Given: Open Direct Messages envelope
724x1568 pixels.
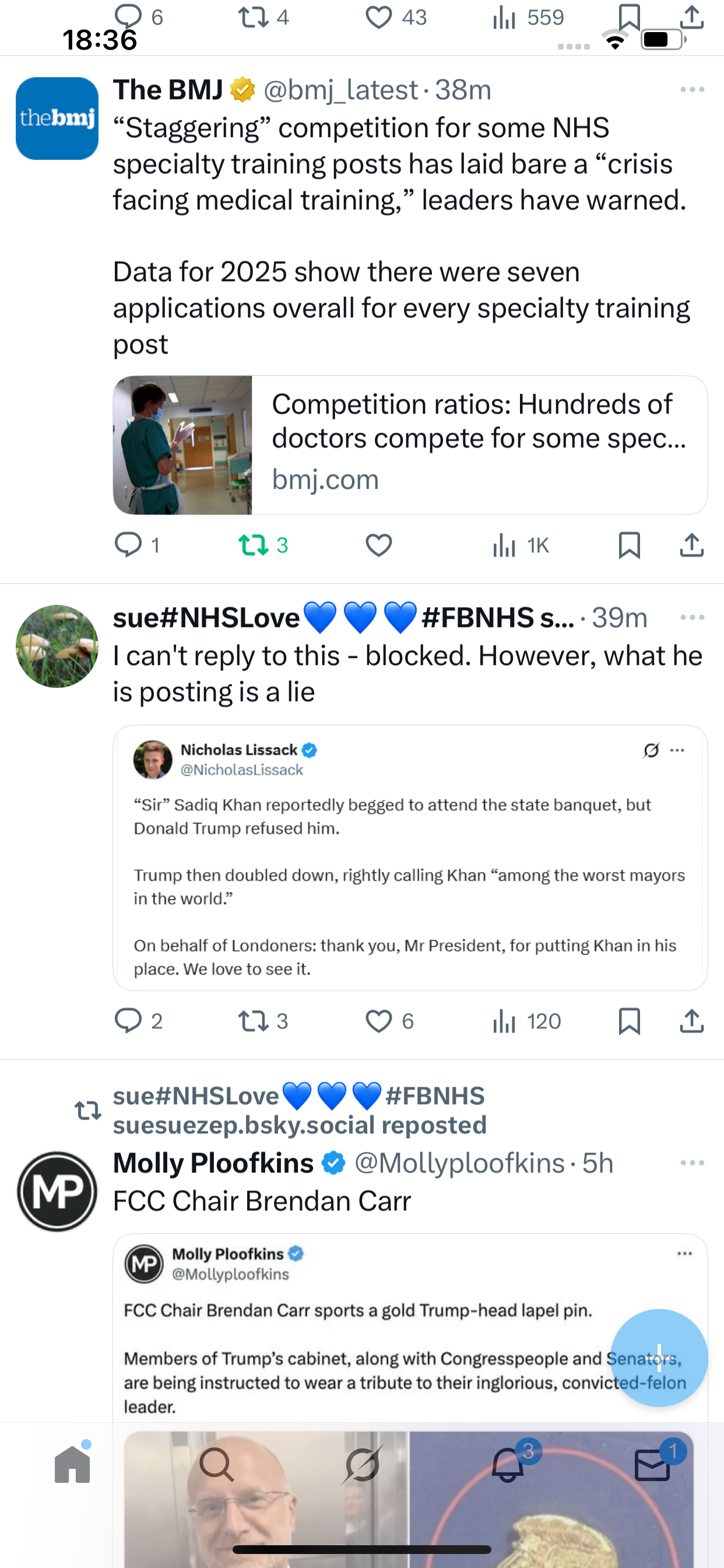Looking at the screenshot, I should [x=652, y=1465].
